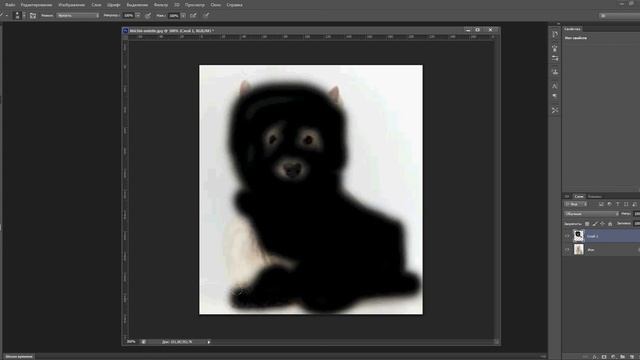
Task: Filter layers by pixel layers icon
Action: click(x=601, y=204)
